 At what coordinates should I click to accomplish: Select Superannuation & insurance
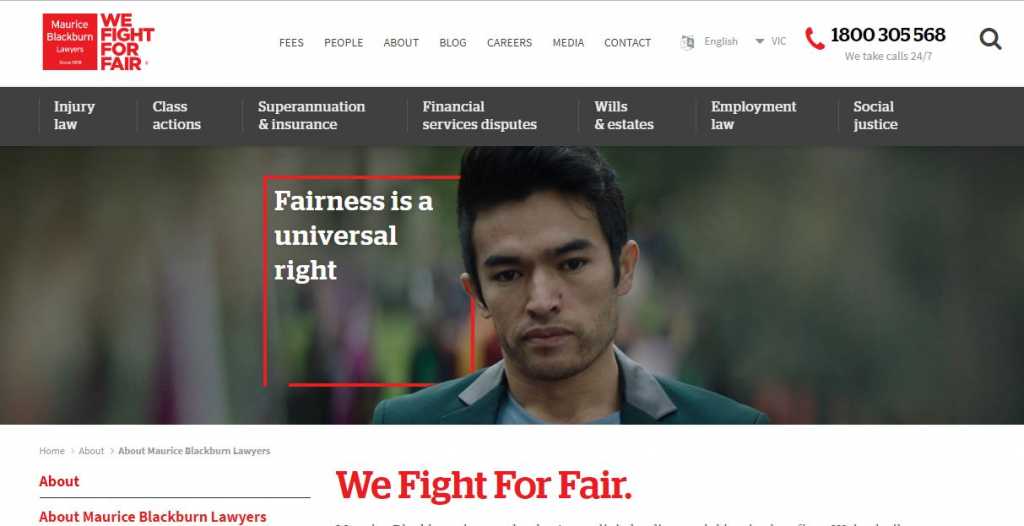tap(312, 116)
